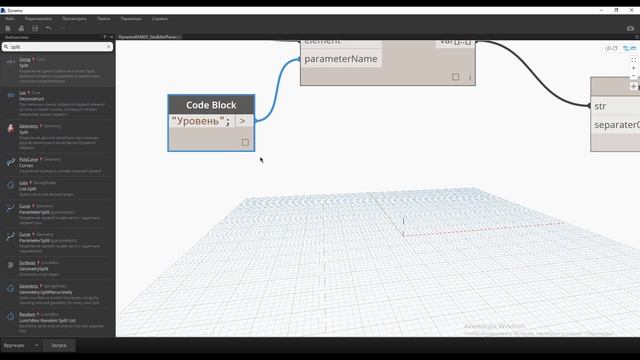Image resolution: width=640 pixels, height=360 pixels.
Task: Open the Packages (Пакеты) menu
Action: (104, 19)
